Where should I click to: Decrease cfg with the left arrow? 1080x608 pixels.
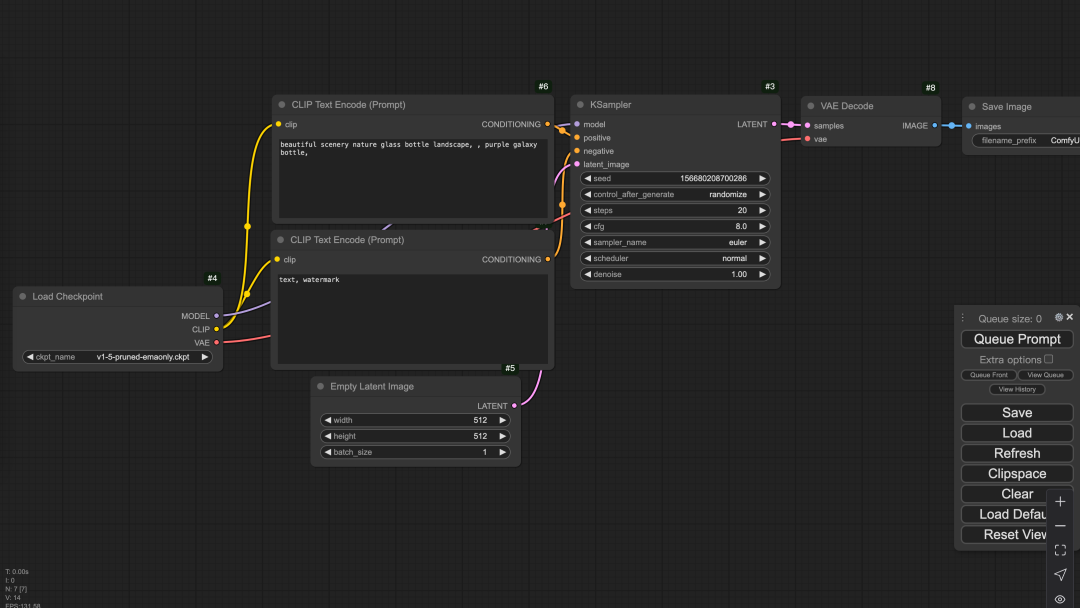[x=588, y=226]
